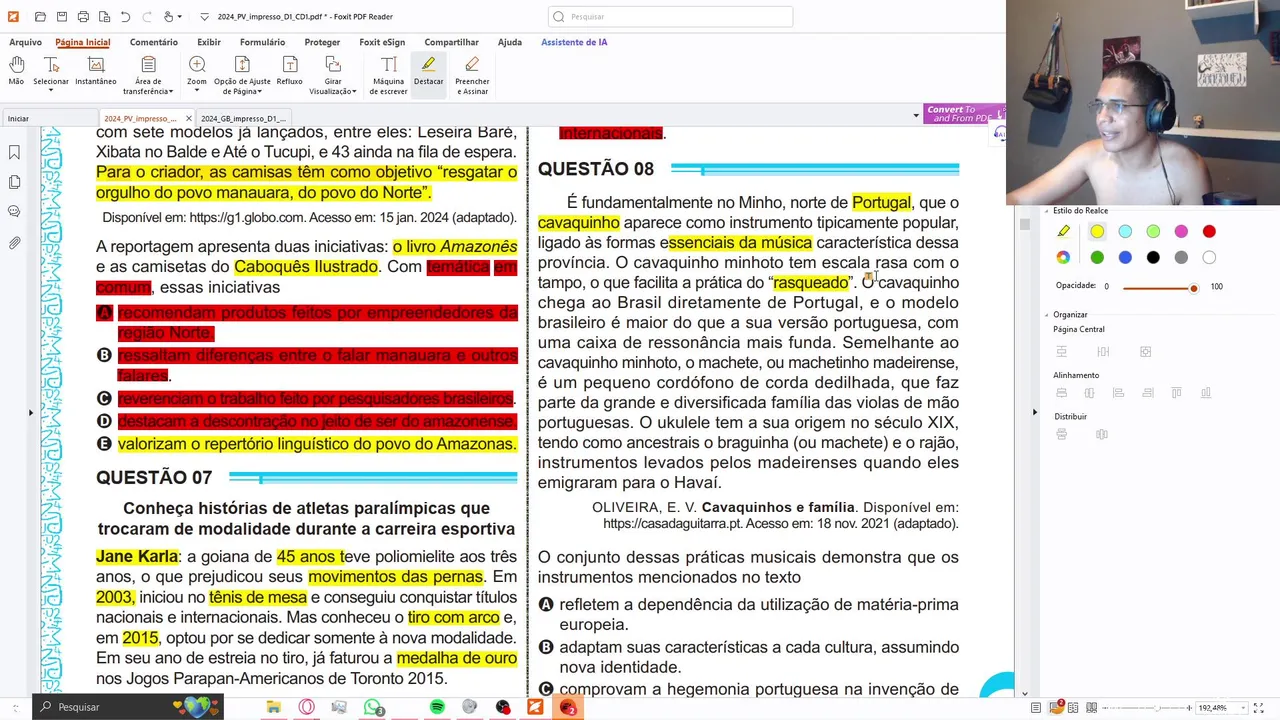Click the redo arrow icon
The height and width of the screenshot is (720, 1280).
pyautogui.click(x=146, y=17)
